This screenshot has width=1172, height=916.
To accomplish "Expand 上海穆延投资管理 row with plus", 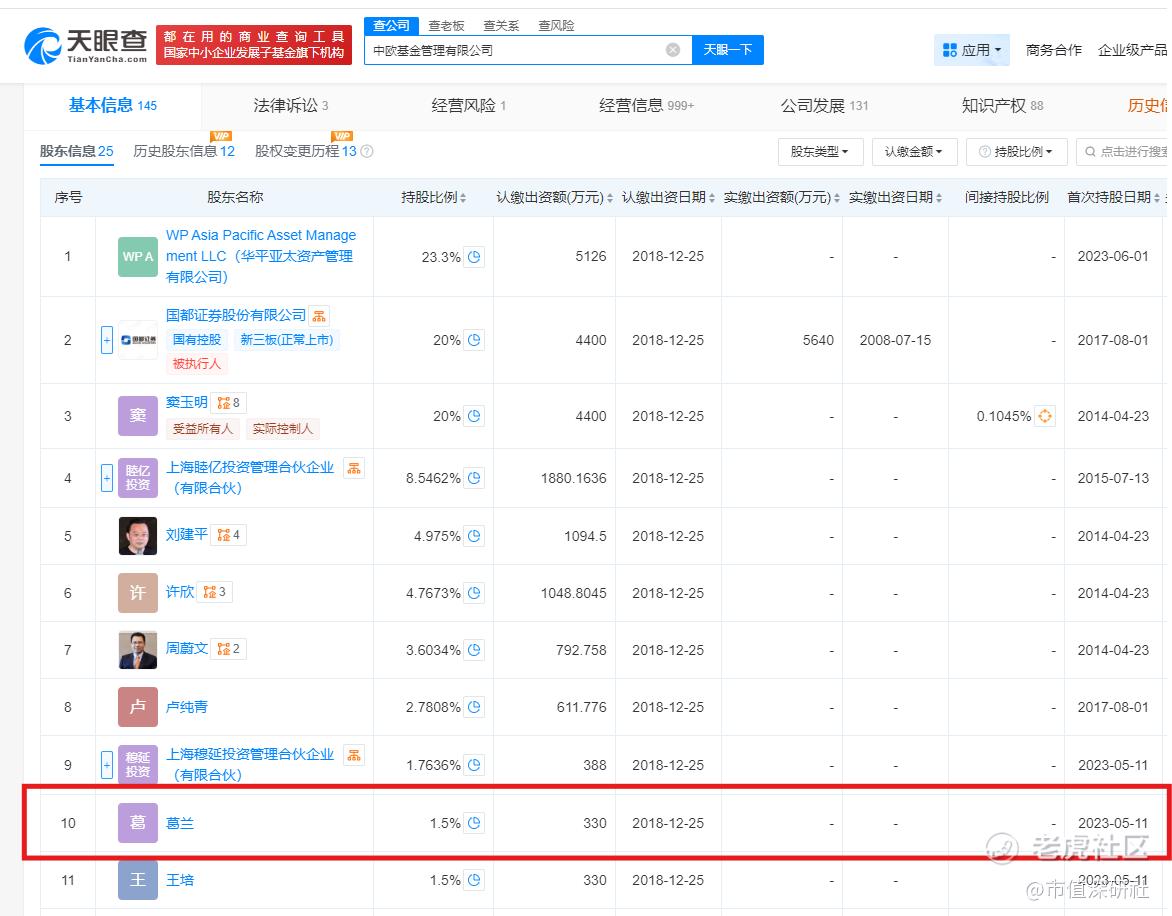I will click(107, 765).
